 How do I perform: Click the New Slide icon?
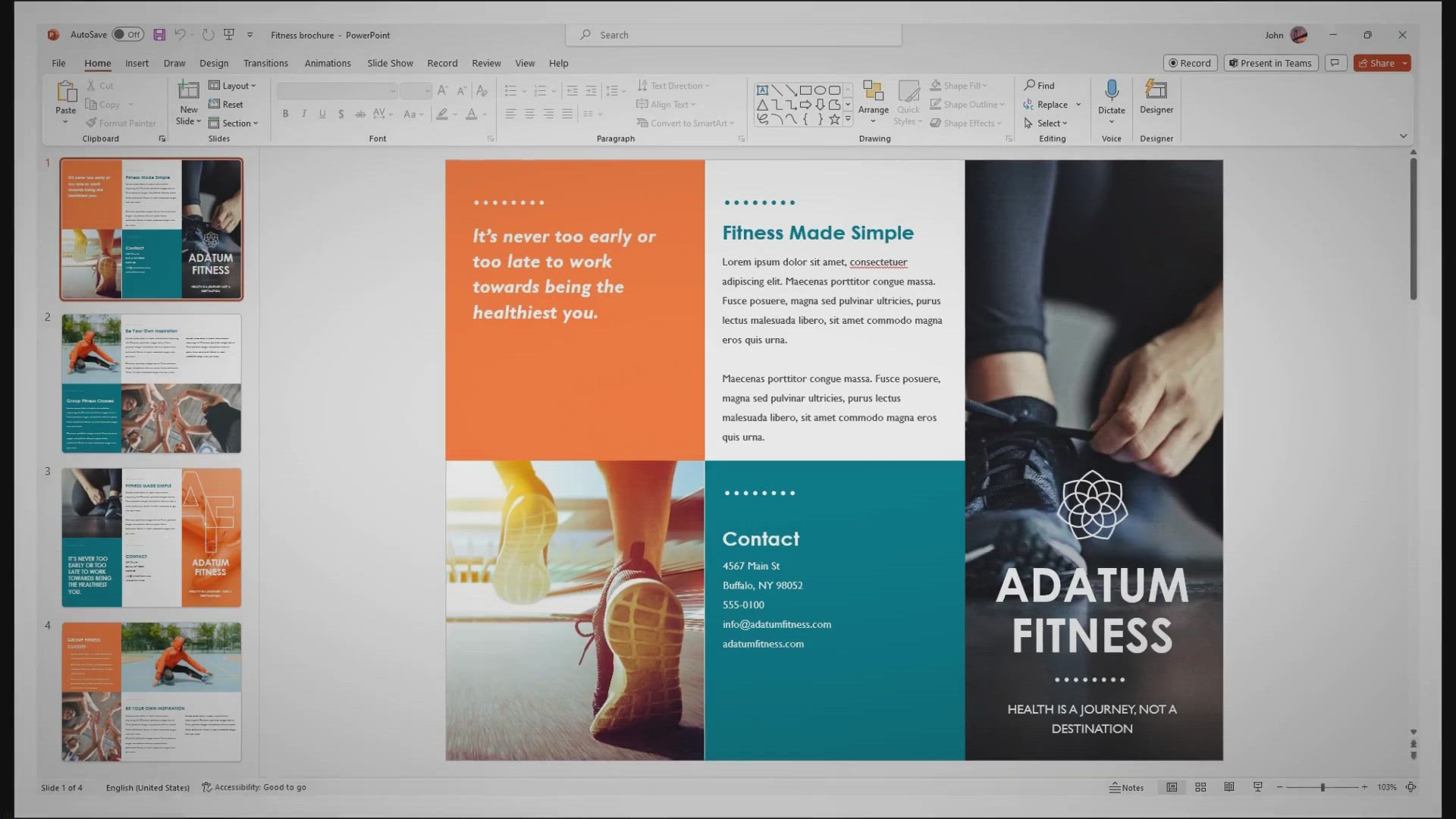(188, 91)
